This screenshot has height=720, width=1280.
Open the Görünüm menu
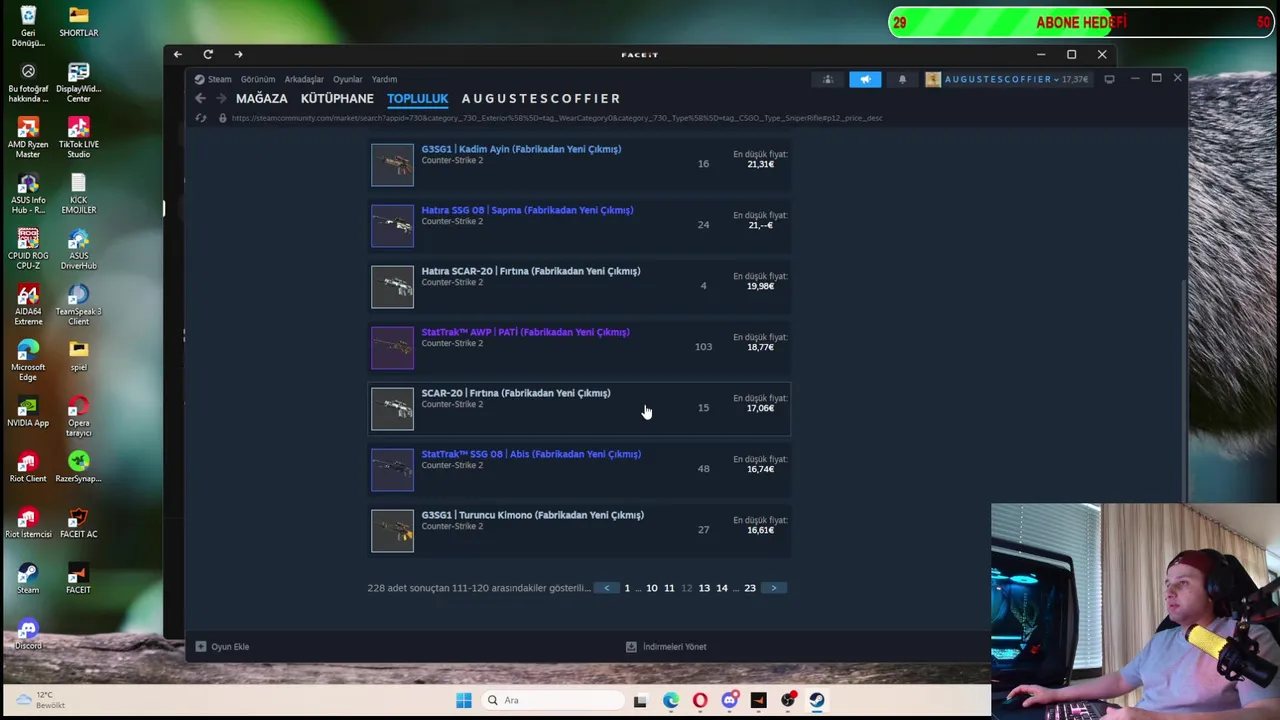(x=258, y=79)
